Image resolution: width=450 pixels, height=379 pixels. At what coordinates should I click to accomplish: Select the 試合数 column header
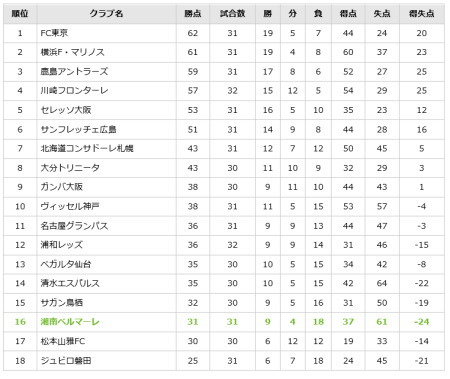click(x=232, y=14)
